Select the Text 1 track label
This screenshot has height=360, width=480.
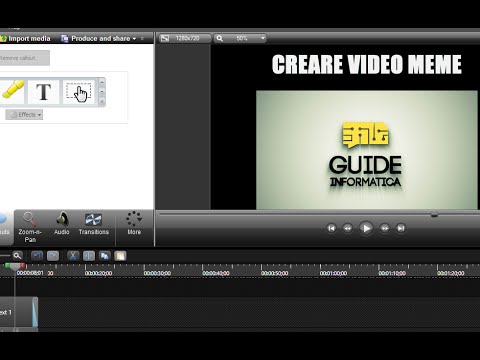[x=6, y=312]
